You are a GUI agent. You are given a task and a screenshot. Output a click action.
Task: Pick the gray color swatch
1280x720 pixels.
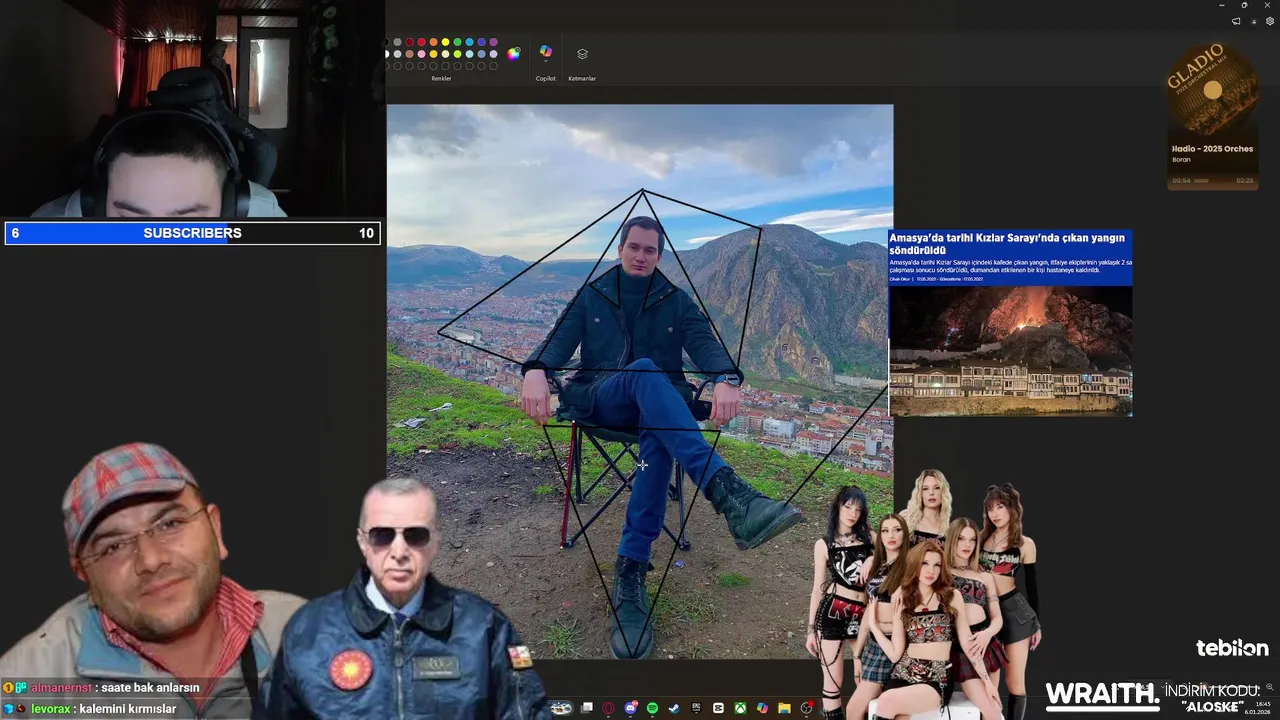click(x=397, y=42)
